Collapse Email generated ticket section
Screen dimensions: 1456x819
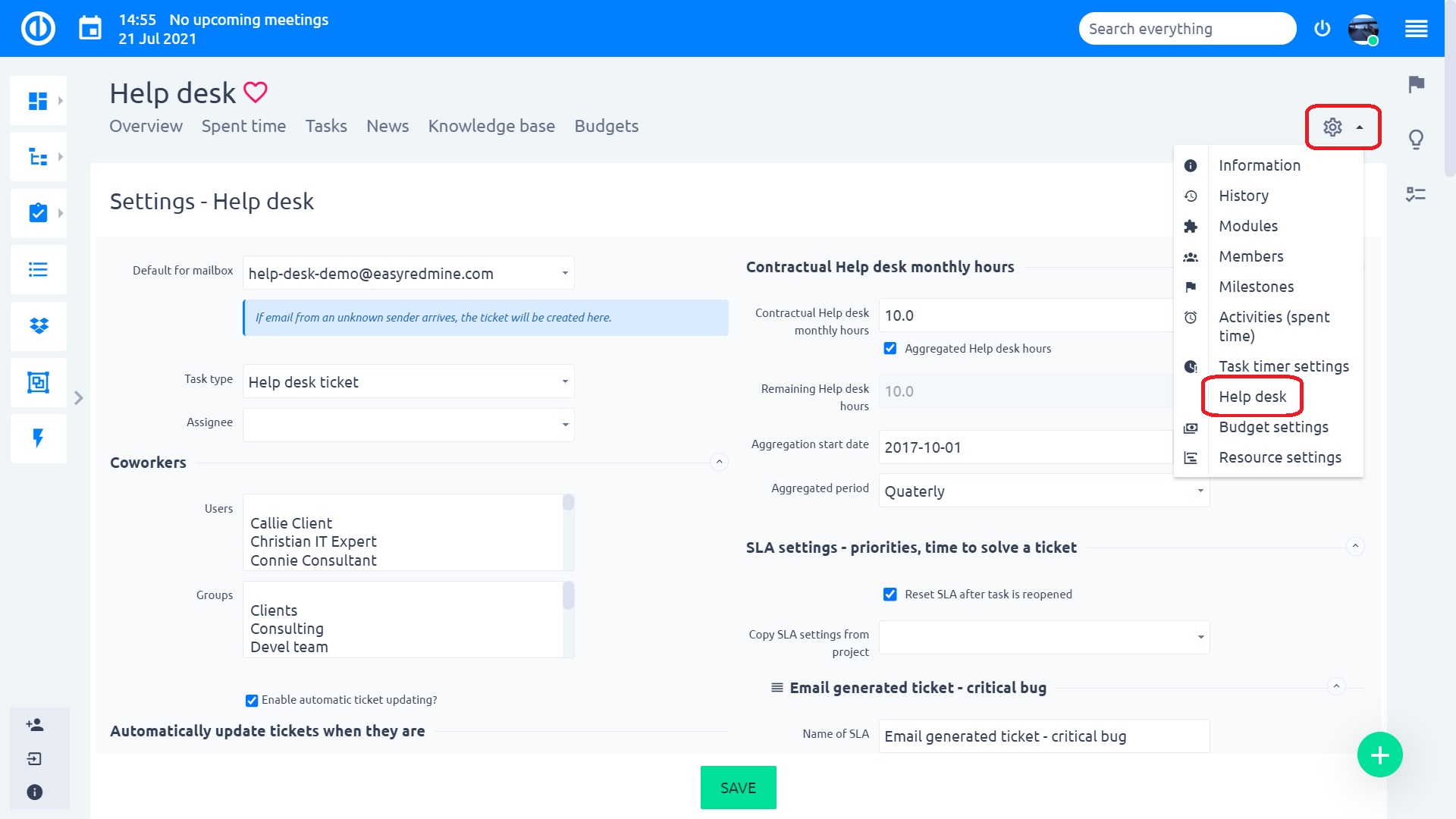1336,686
